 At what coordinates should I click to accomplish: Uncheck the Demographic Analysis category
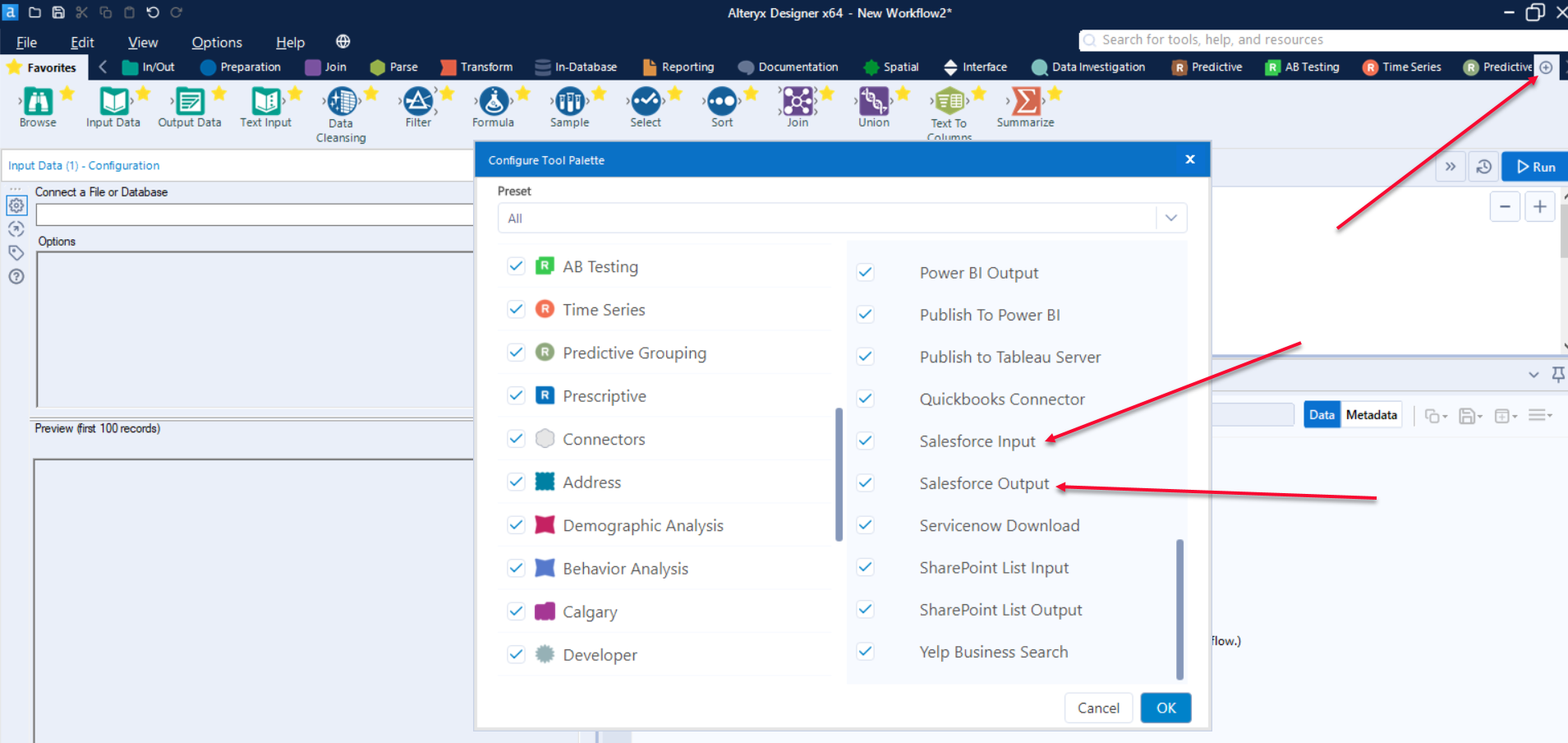[x=516, y=524]
